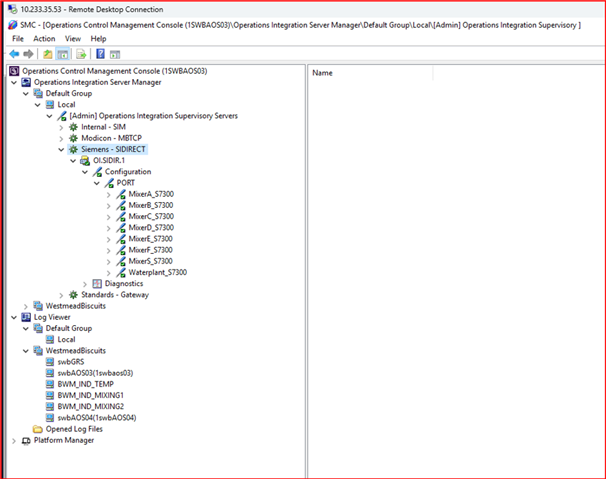Expand the Internal - SIM node
The height and width of the screenshot is (479, 606).
[61, 127]
